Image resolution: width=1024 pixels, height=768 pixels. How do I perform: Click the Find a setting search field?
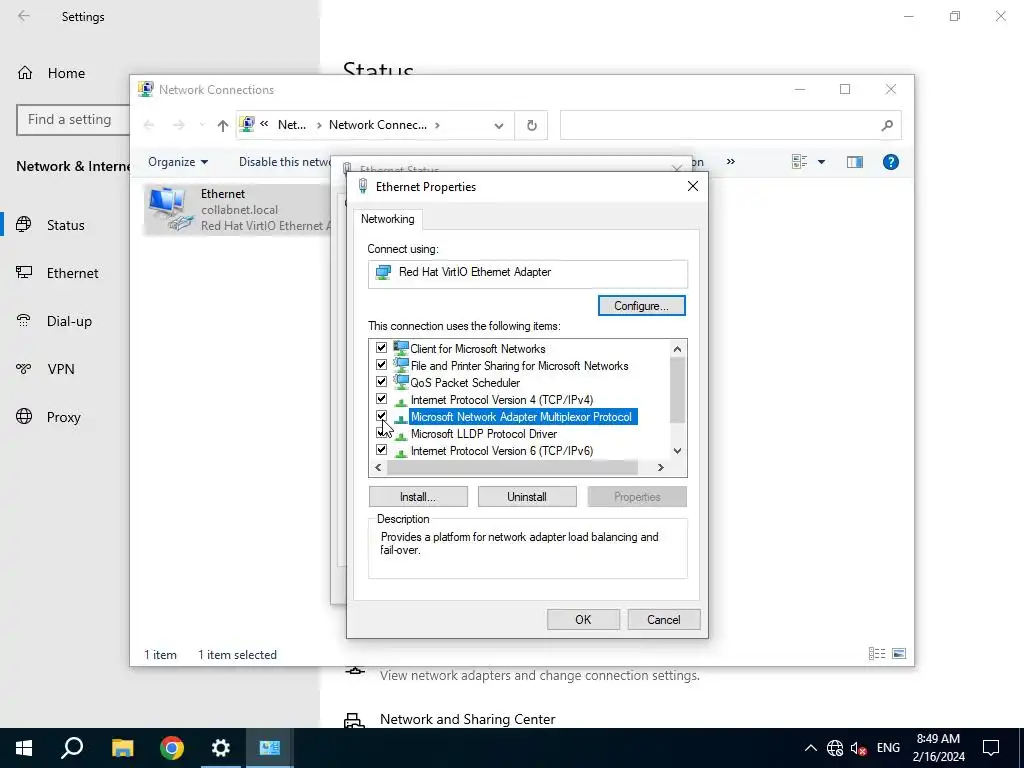[x=73, y=120]
